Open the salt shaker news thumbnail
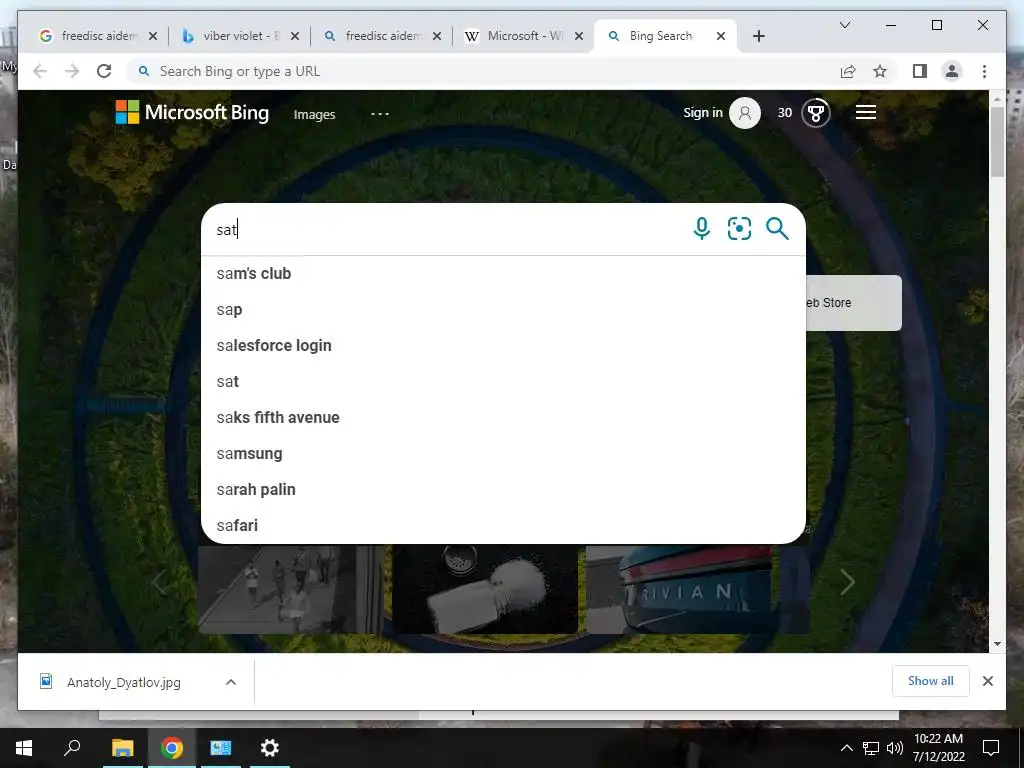 click(x=485, y=589)
